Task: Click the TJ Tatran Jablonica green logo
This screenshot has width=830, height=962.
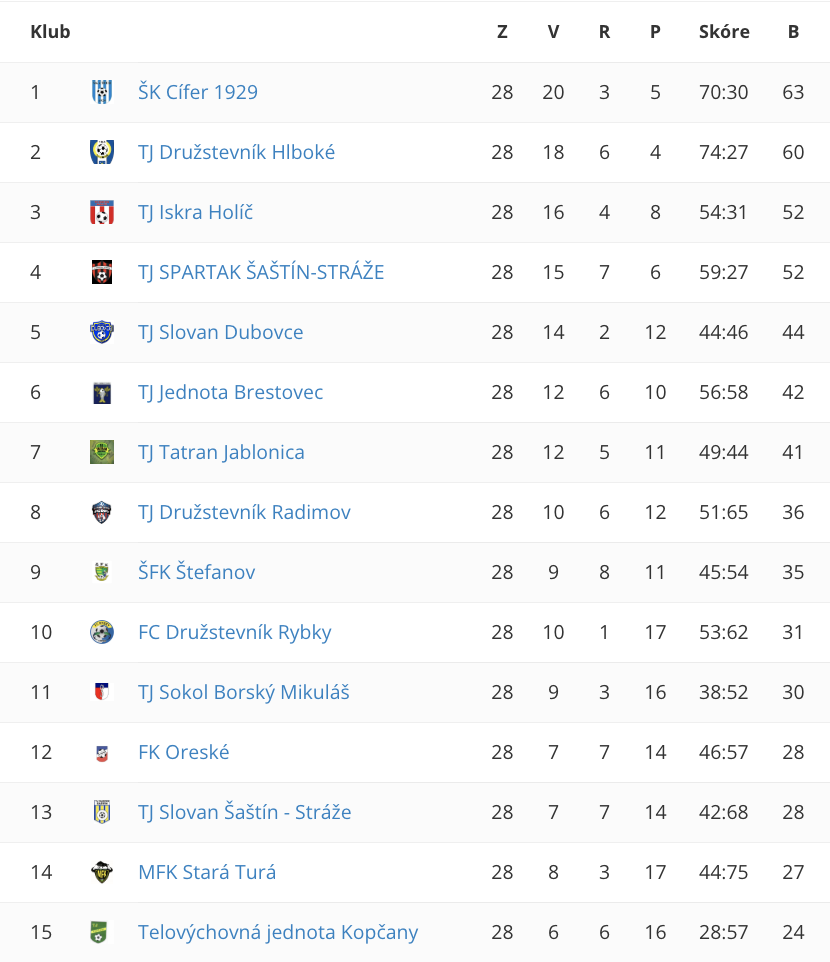Action: (102, 452)
